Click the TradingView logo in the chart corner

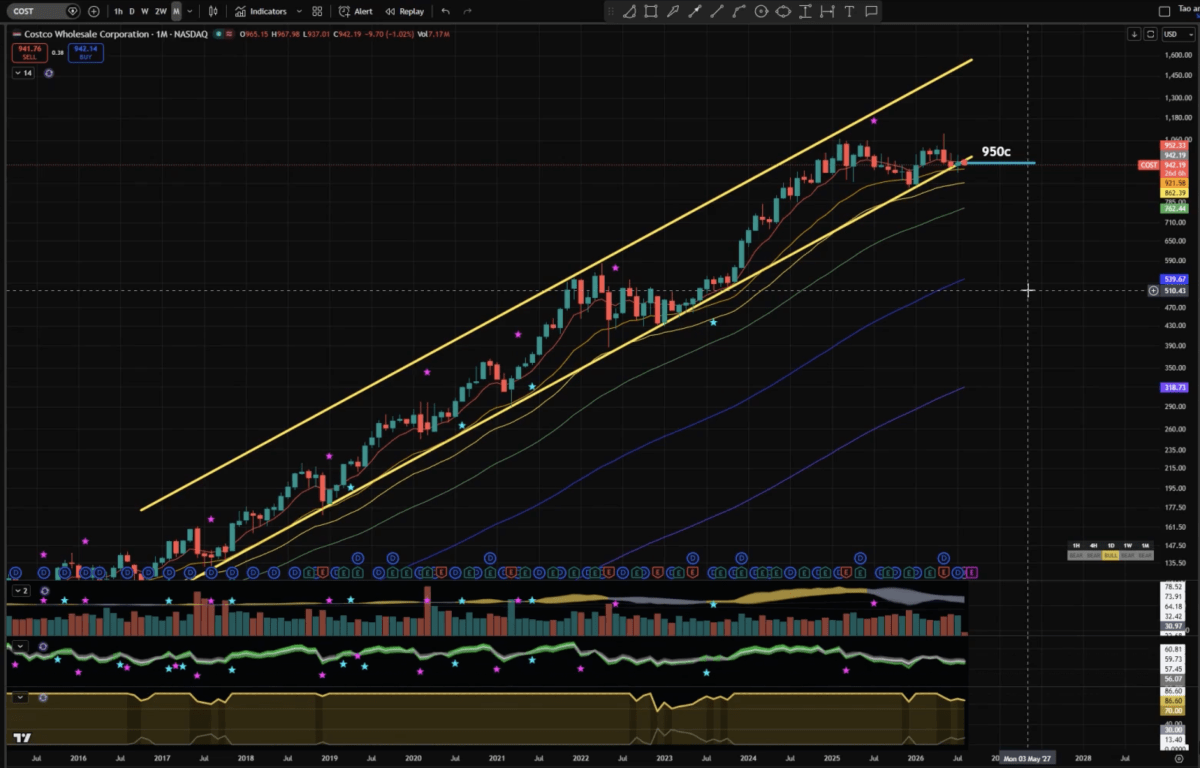point(21,739)
